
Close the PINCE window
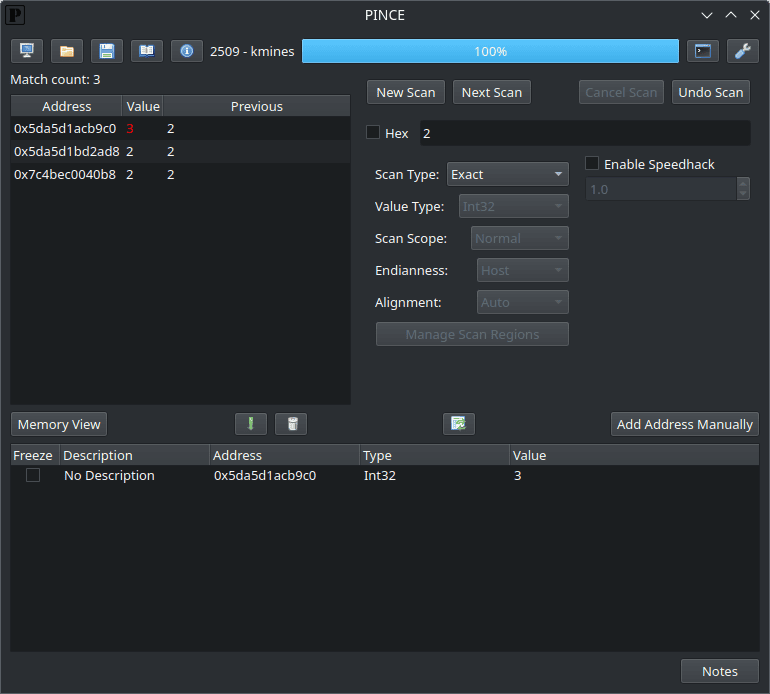pyautogui.click(x=755, y=15)
